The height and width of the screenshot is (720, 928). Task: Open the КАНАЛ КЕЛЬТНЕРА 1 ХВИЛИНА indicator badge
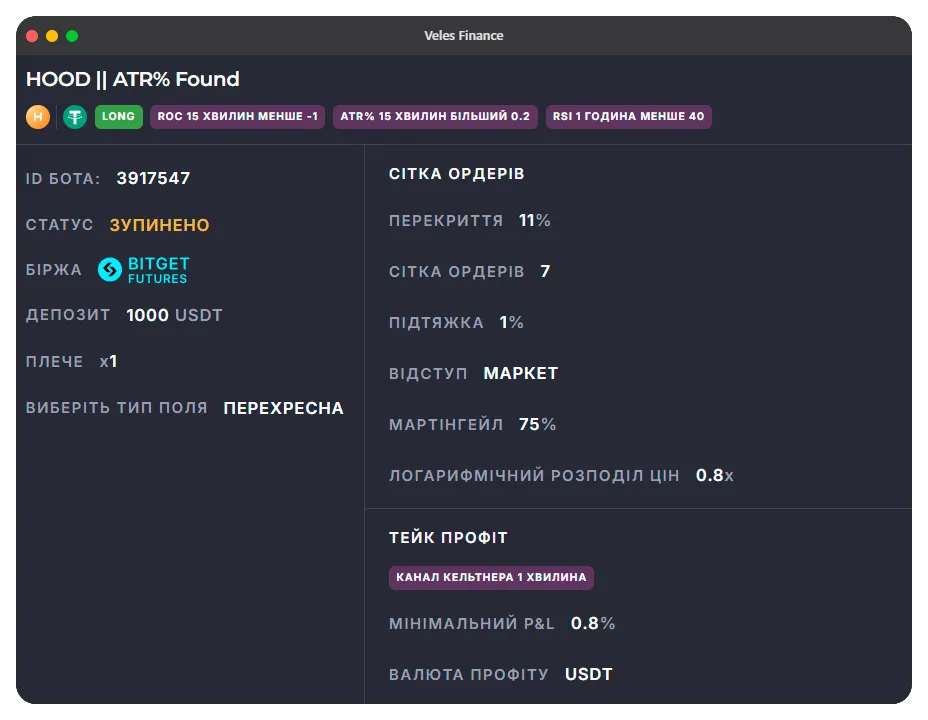point(491,577)
